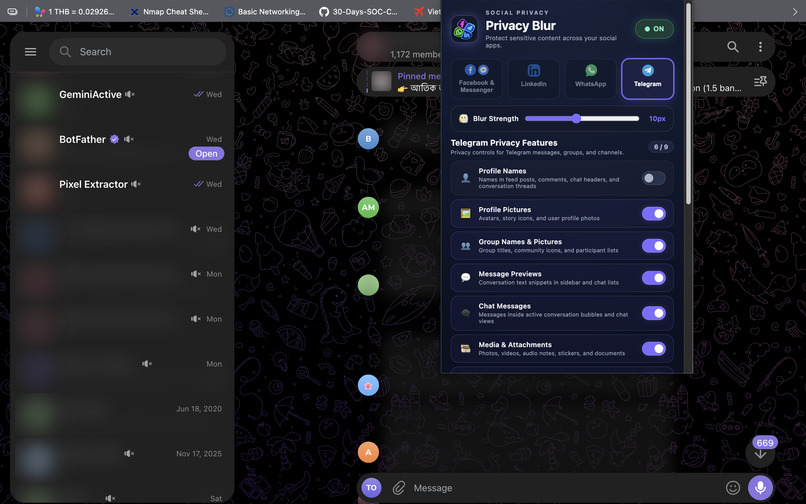Disable the Profile Pictures blur toggle
The width and height of the screenshot is (806, 504).
[654, 213]
